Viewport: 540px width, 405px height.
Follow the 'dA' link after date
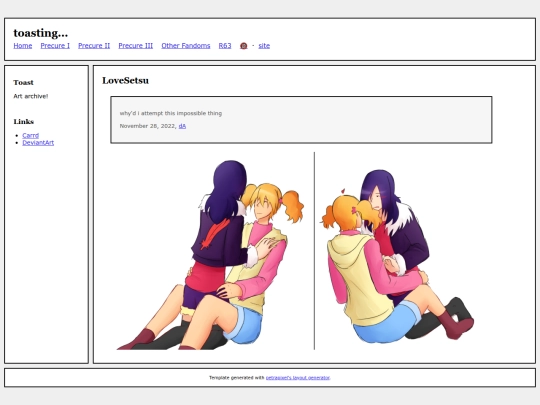182,126
